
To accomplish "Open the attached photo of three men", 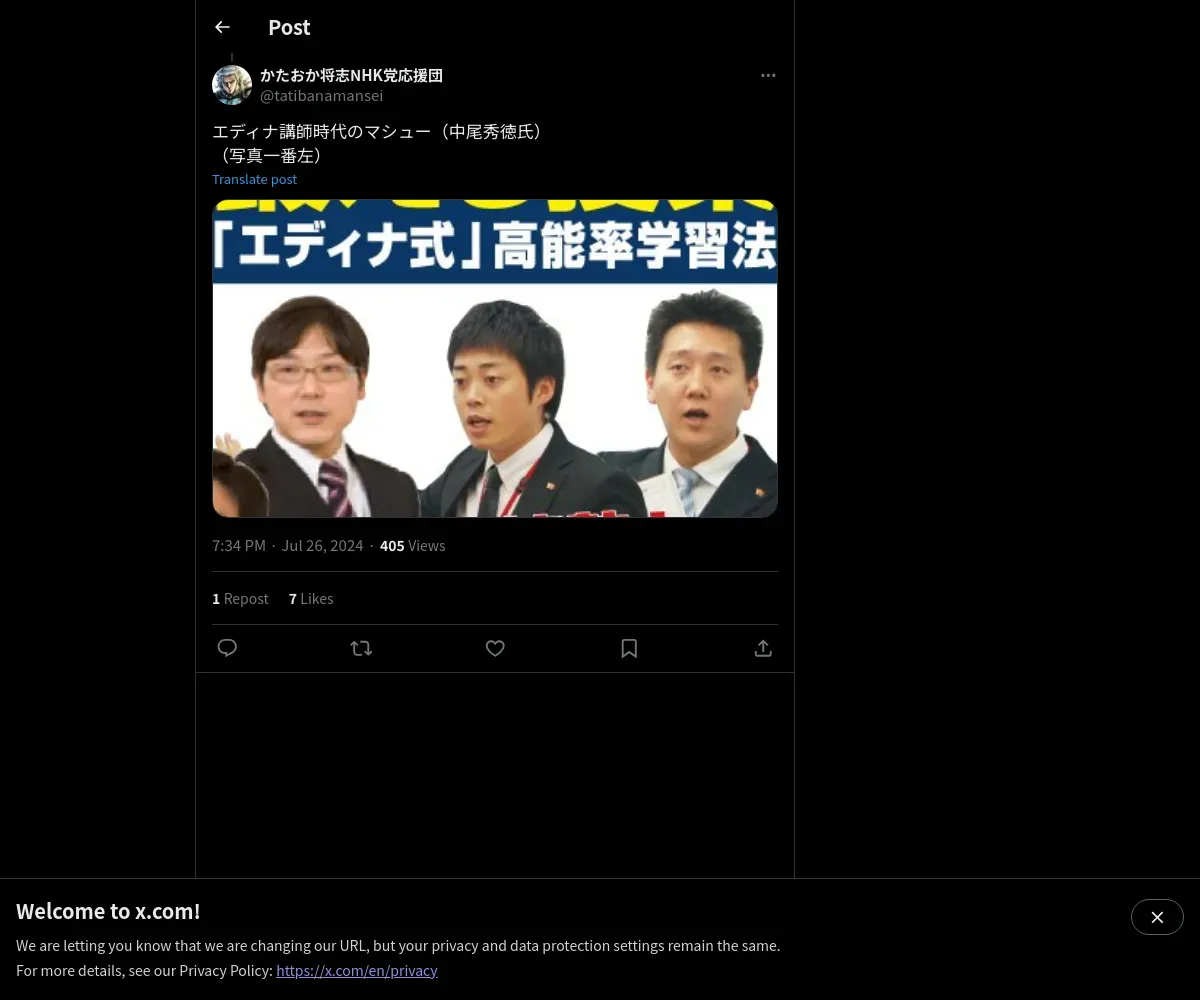I will click(495, 358).
